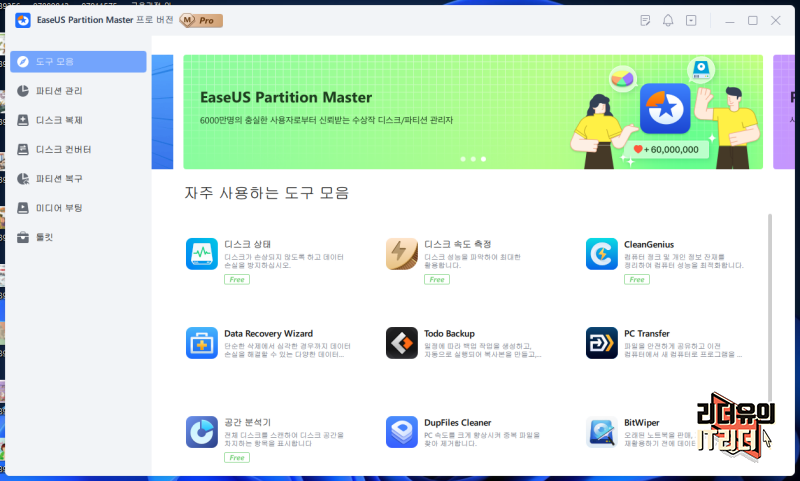Click the recovery icon beside 파티션 복구

tap(23, 179)
